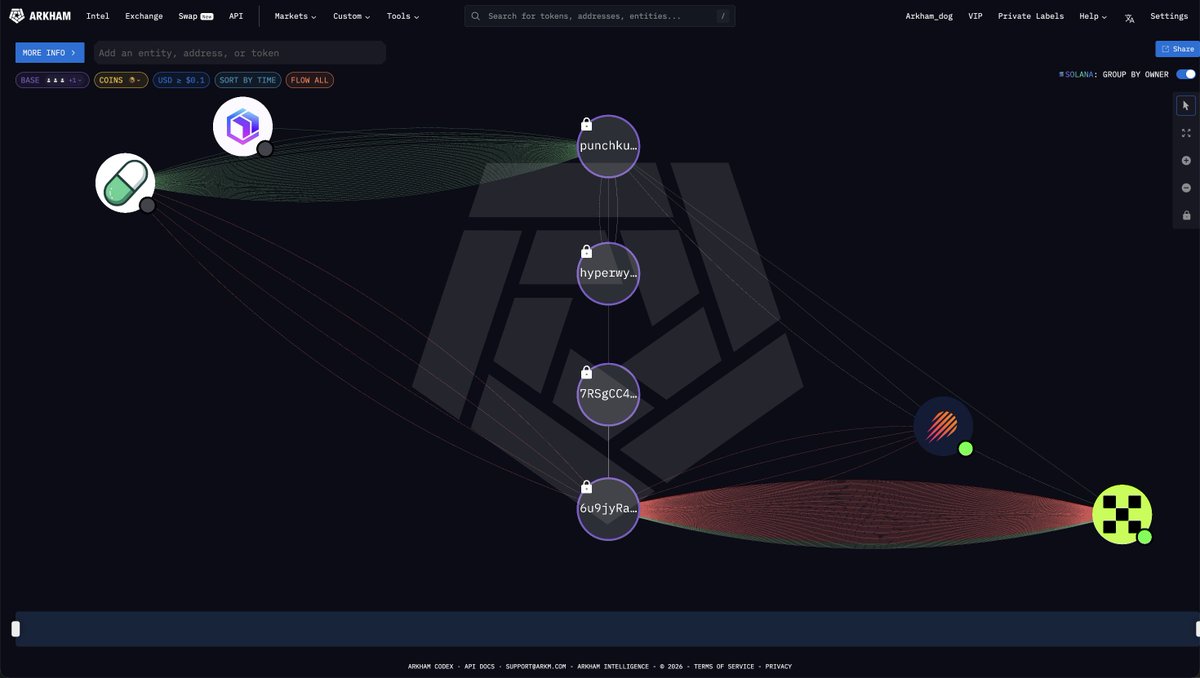The image size is (1200, 678).
Task: Zoom in with the plus icon
Action: [x=1186, y=160]
